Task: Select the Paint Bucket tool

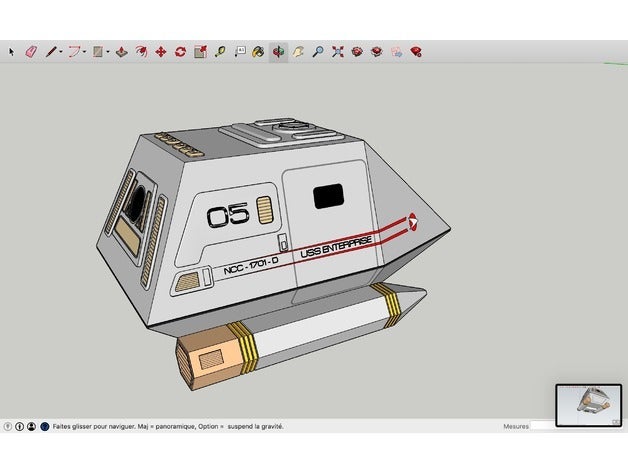Action: 258,52
